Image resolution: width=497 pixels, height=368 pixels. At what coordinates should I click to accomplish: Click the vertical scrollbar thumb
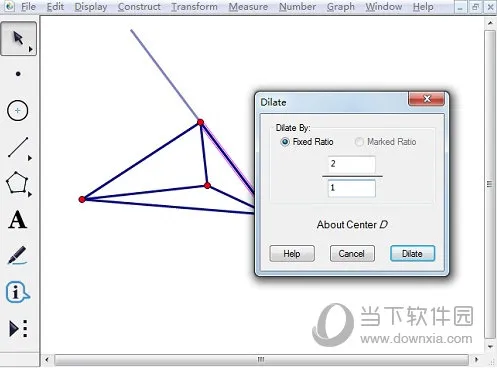pos(490,184)
